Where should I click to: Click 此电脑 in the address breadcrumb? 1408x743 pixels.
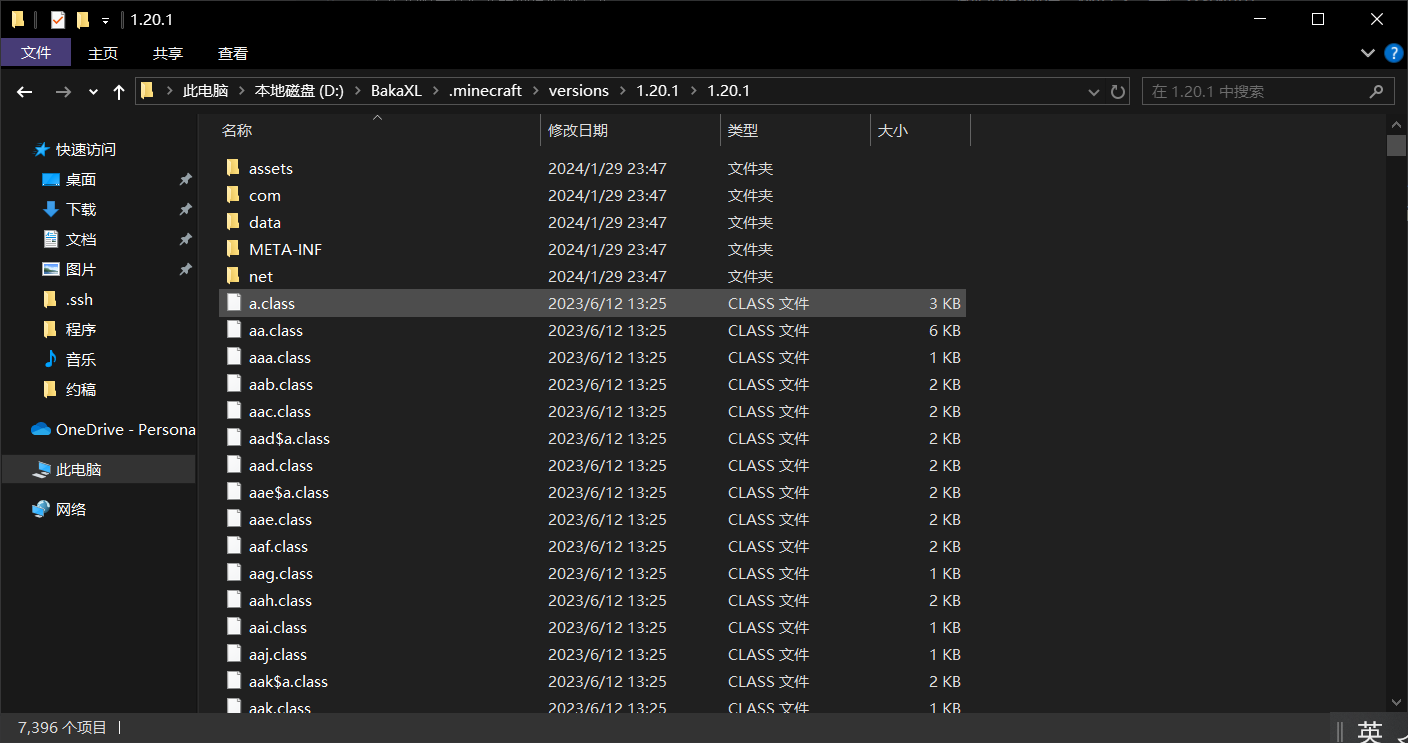pos(206,91)
